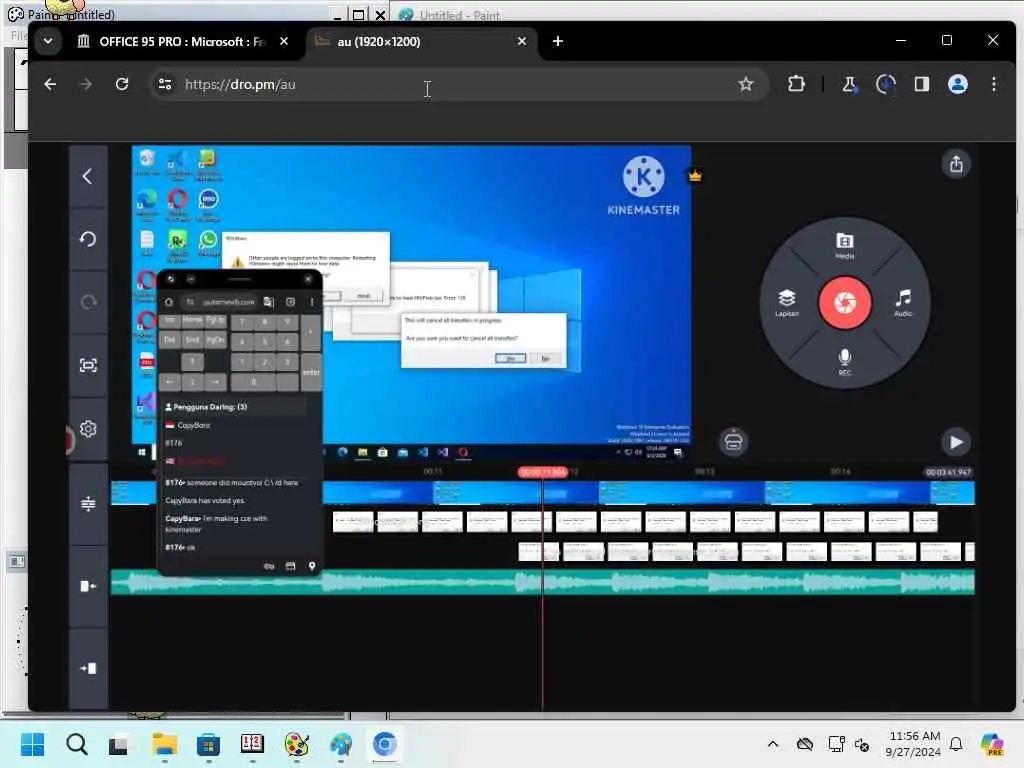
Task: Open the Media browser in the wheel
Action: (x=844, y=245)
